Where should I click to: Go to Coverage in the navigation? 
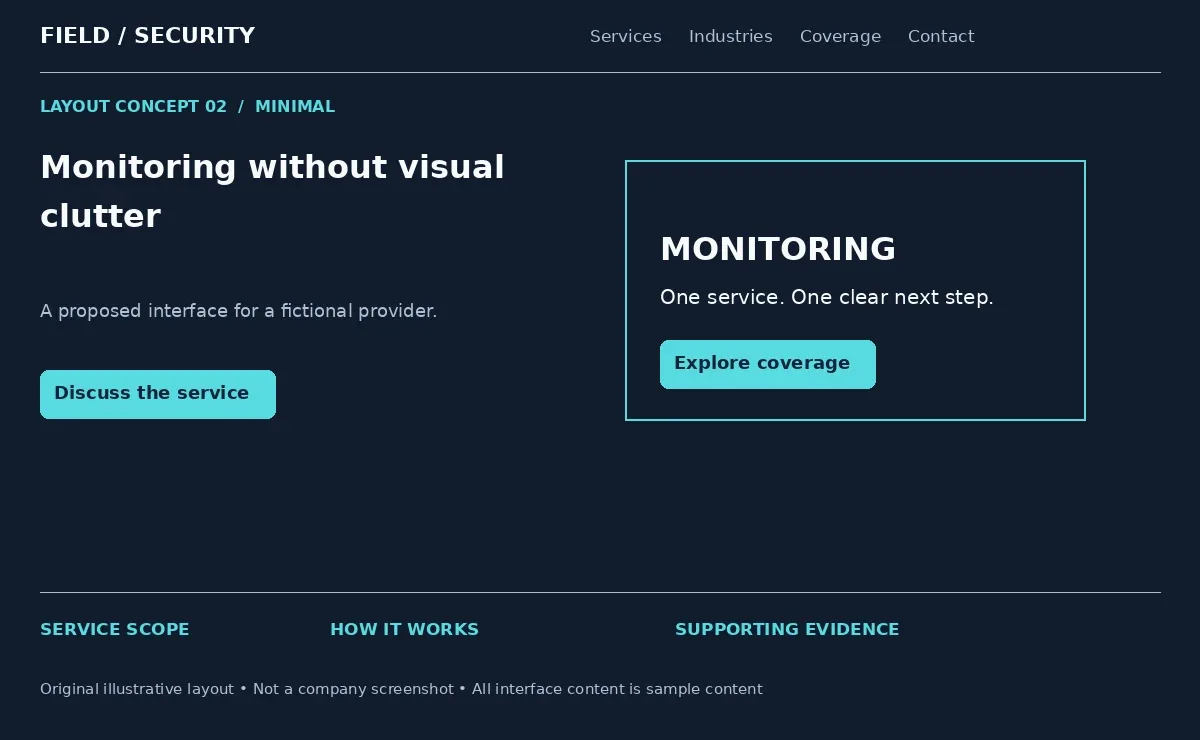coord(840,36)
